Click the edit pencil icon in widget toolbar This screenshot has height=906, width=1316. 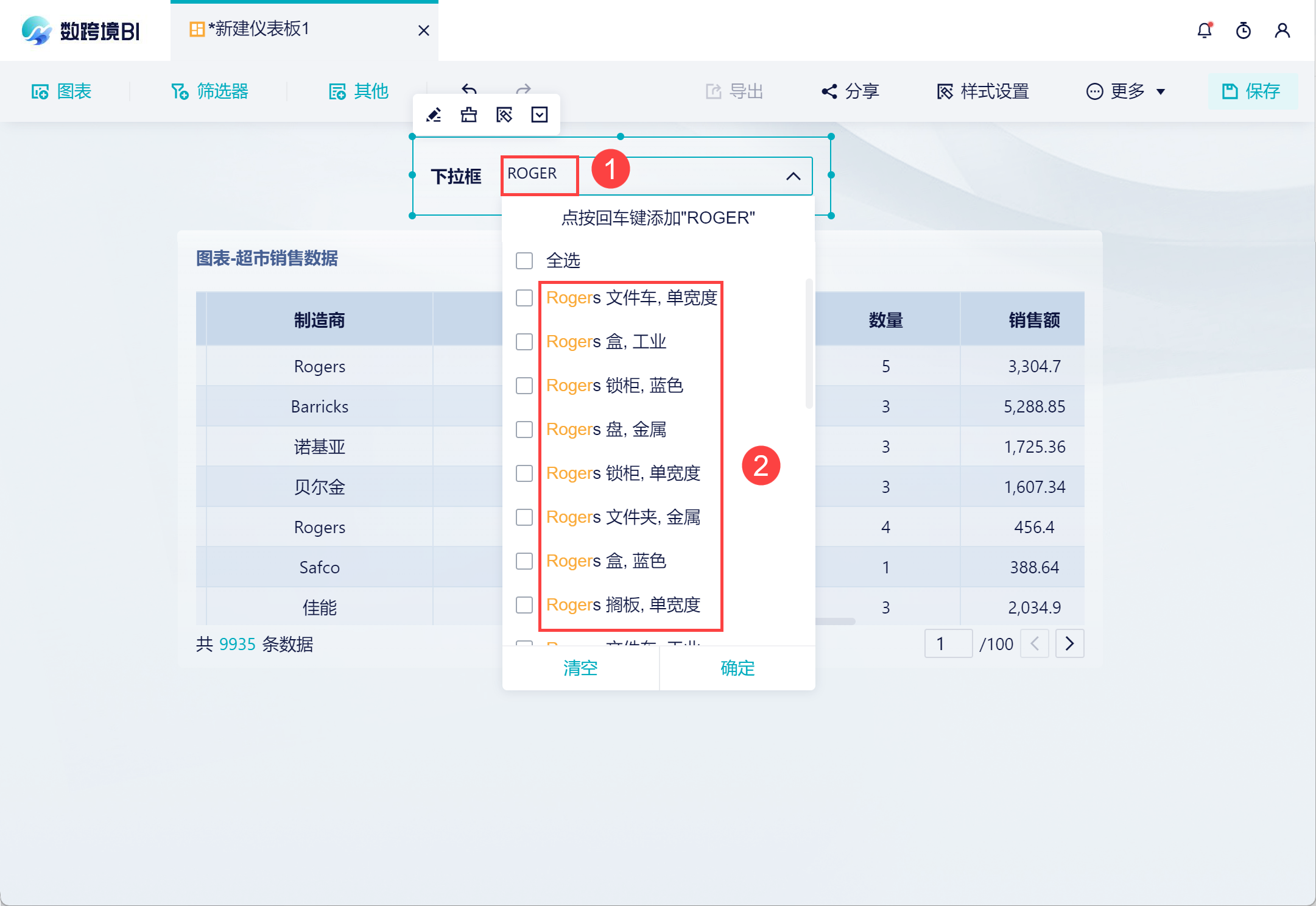434,115
